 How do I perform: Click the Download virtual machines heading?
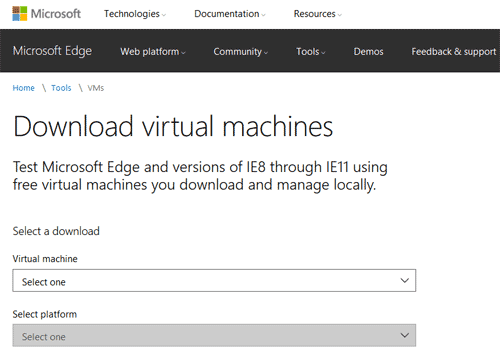[x=173, y=126]
